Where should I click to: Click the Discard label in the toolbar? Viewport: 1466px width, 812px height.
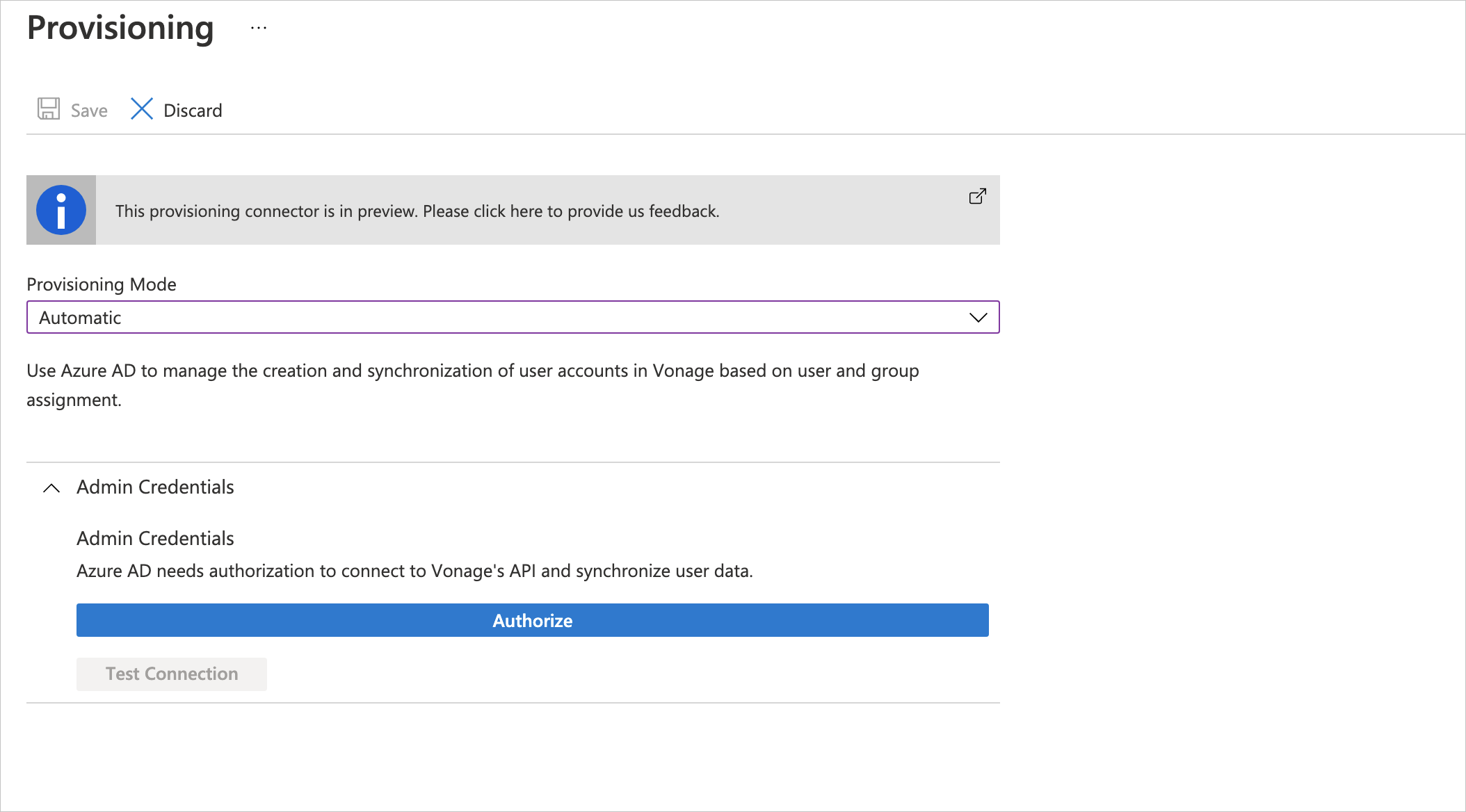tap(193, 111)
